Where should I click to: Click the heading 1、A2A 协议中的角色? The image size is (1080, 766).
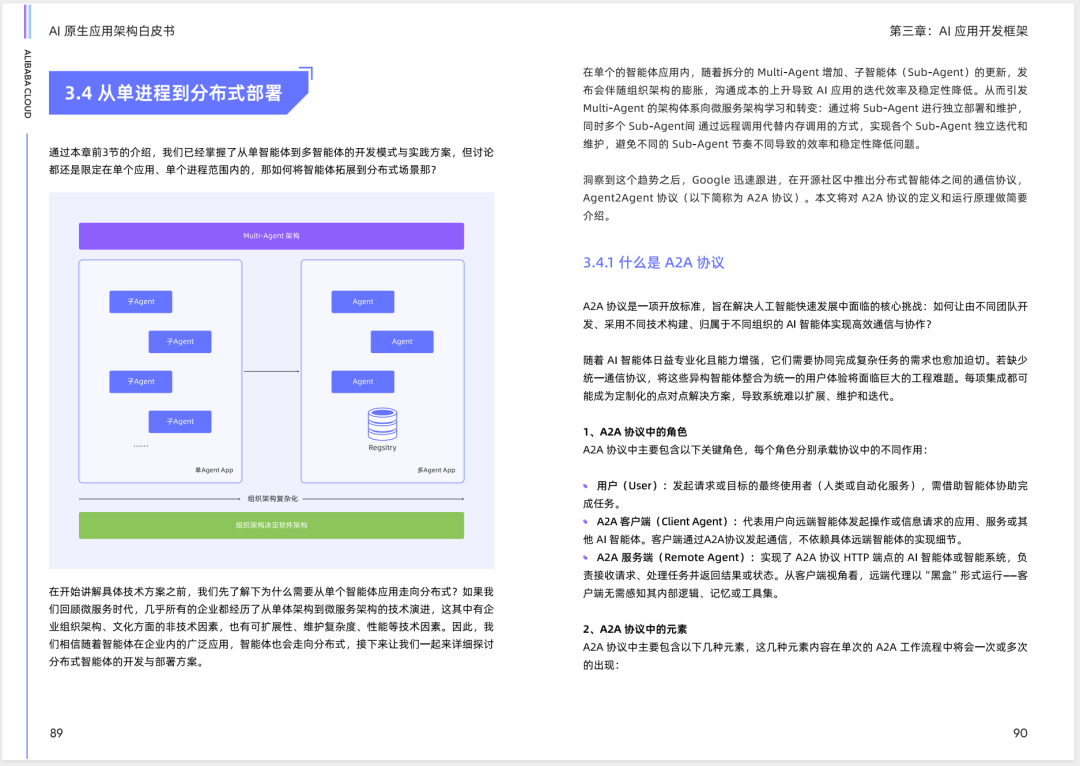click(635, 432)
